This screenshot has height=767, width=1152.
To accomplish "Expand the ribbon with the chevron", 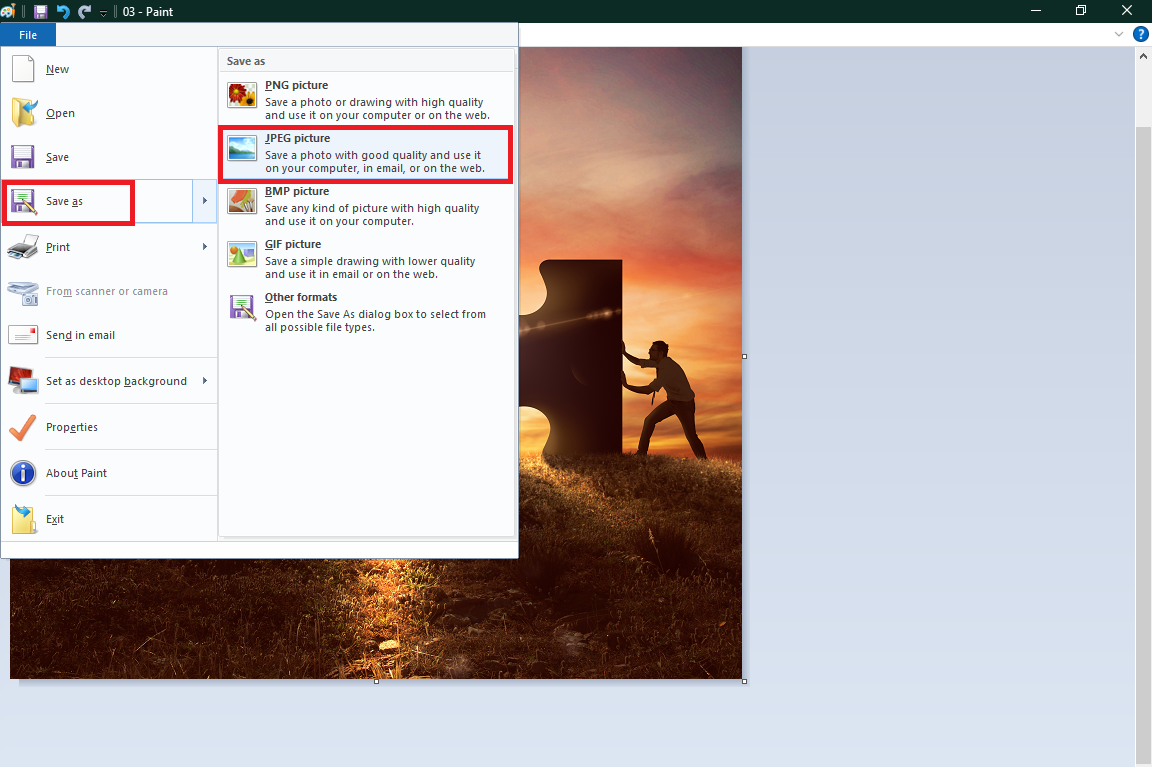I will (1119, 34).
